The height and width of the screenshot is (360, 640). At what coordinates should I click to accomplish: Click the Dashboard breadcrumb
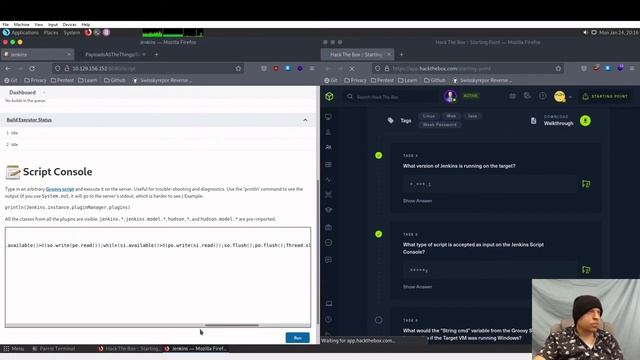tap(22, 93)
